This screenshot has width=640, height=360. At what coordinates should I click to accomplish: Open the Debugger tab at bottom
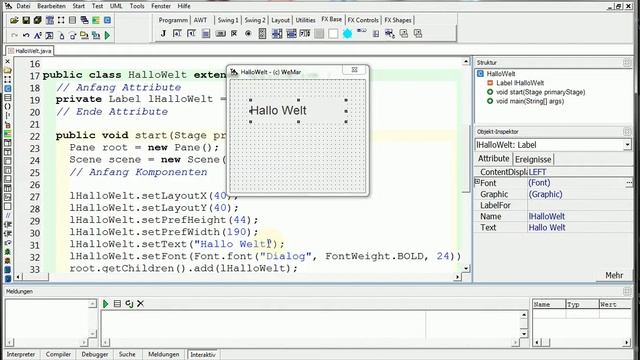pyautogui.click(x=95, y=354)
